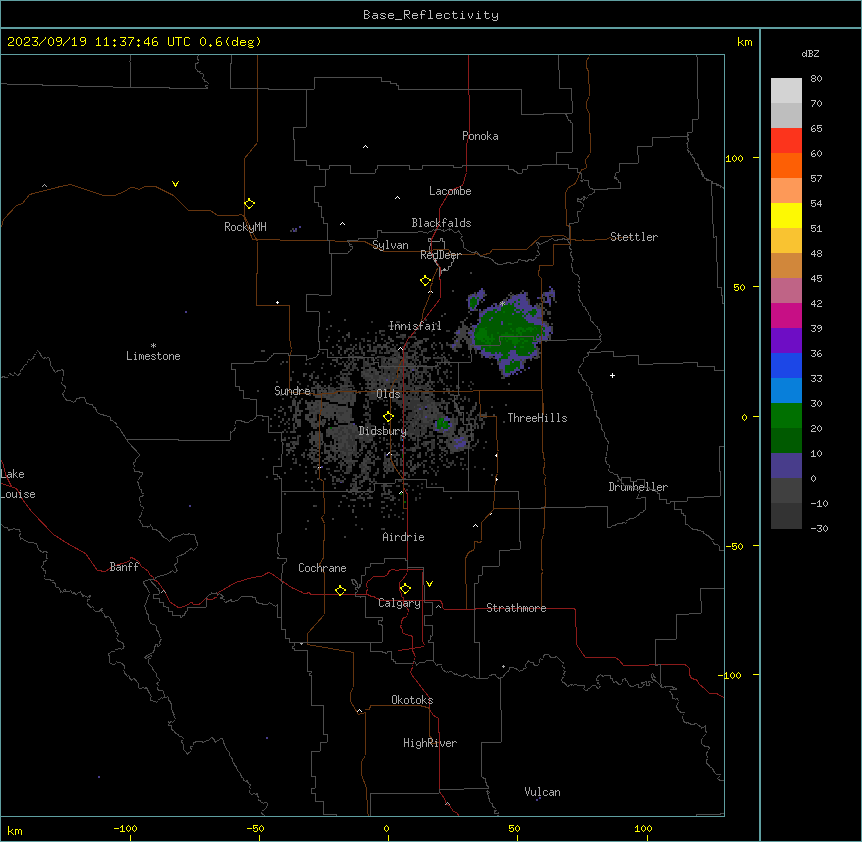The width and height of the screenshot is (862, 842).
Task: Select the Stettler label
Action: pos(634,237)
